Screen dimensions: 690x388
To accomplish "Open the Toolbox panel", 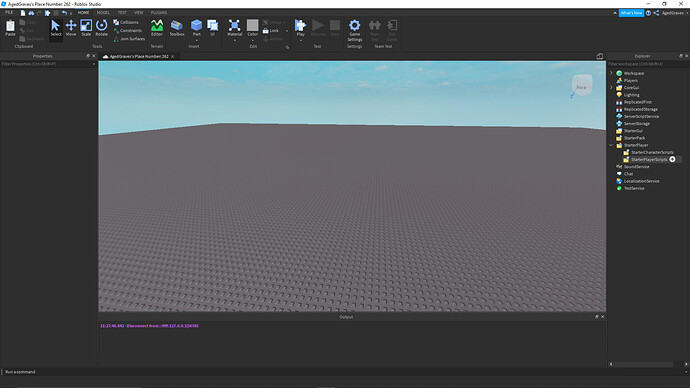I will pyautogui.click(x=177, y=28).
